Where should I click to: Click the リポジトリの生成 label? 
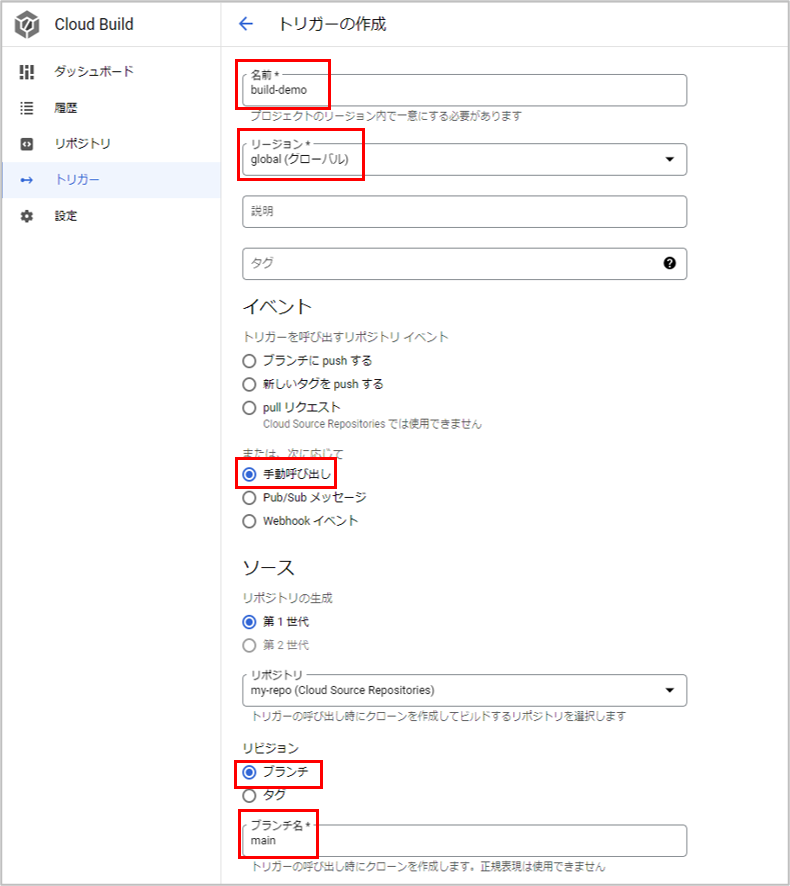pos(288,598)
